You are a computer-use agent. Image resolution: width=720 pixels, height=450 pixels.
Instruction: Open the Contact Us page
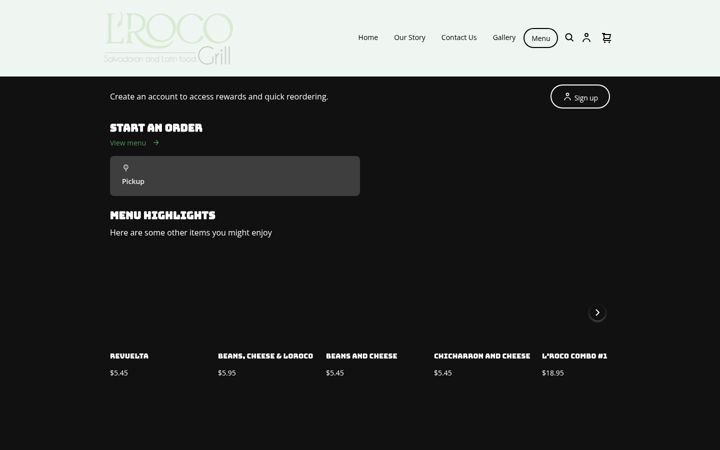pos(459,38)
